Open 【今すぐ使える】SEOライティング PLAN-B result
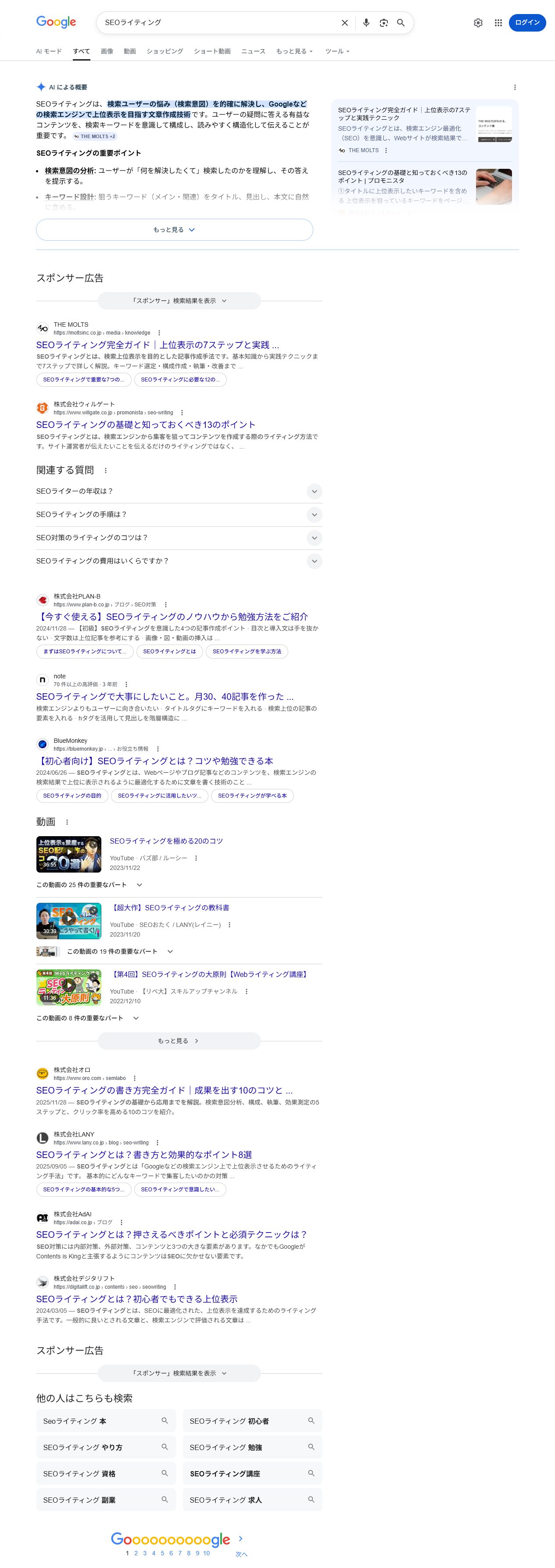The height and width of the screenshot is (1568, 555). pyautogui.click(x=172, y=617)
